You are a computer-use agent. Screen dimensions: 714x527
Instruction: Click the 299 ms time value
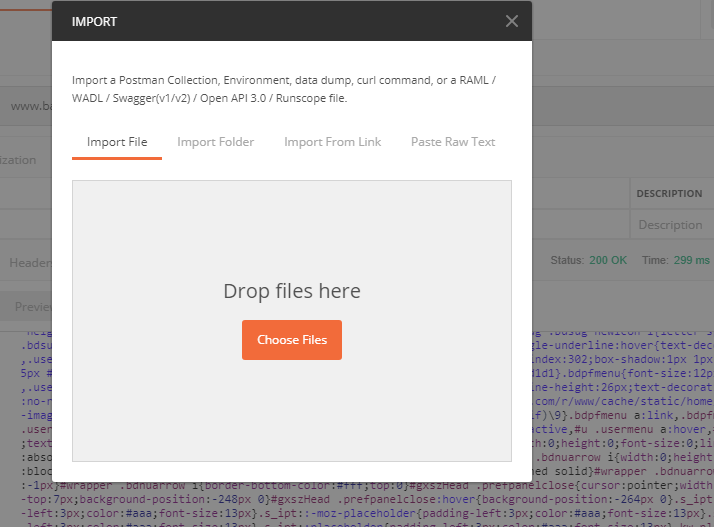pos(691,260)
